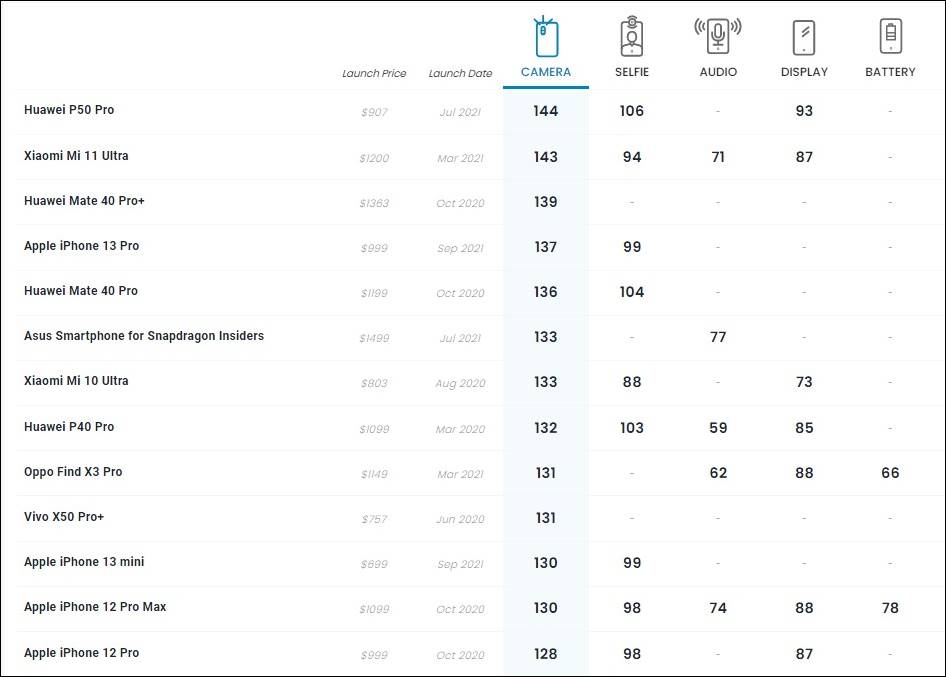Click Xiaomi Mi 11 Ultra camera score 143

pyautogui.click(x=545, y=157)
